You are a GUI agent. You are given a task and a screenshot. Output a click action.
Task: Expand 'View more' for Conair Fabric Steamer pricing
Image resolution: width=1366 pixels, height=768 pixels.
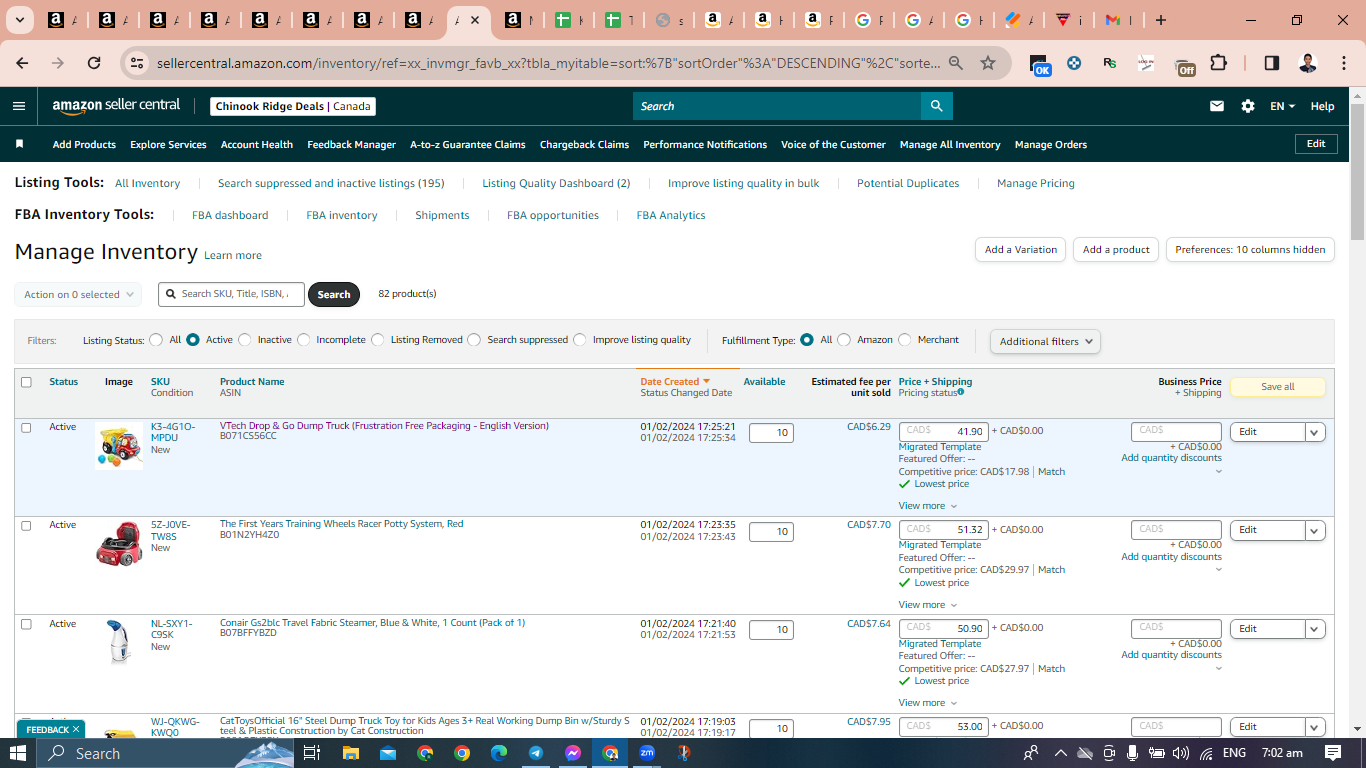click(x=928, y=703)
